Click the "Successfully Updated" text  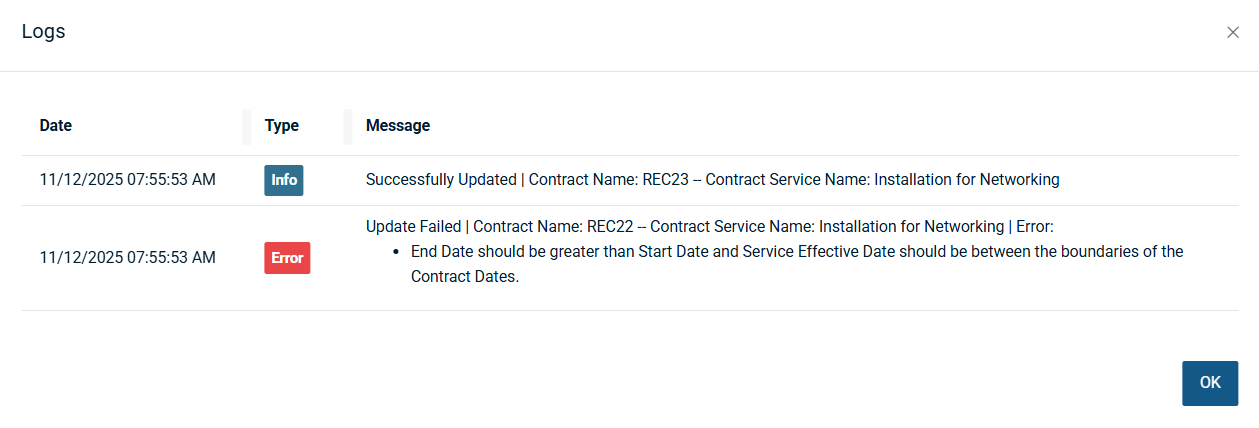coord(441,180)
